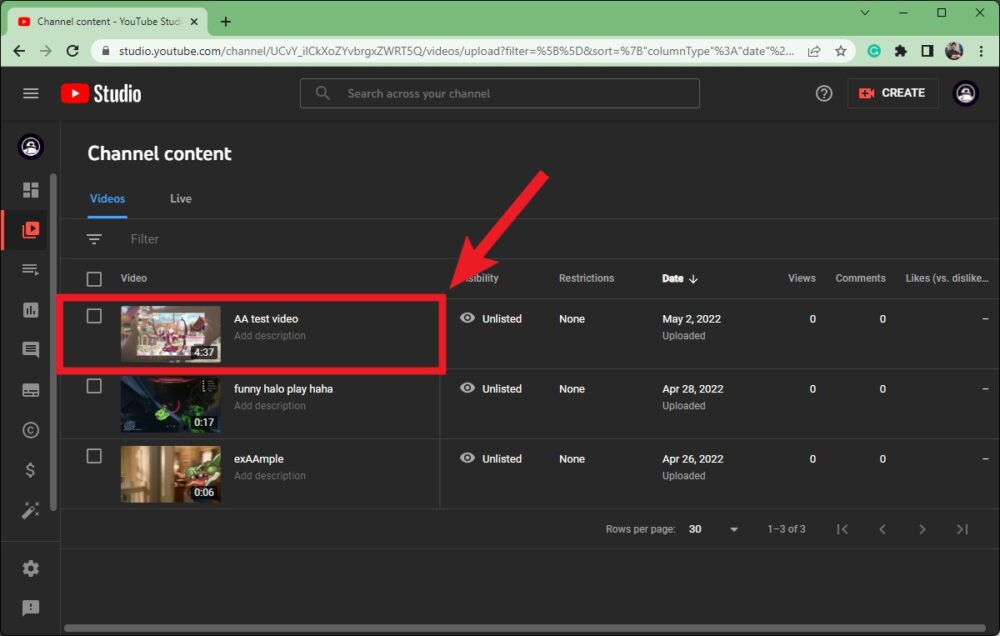Screen dimensions: 1000x636
Task: View channel Analytics
Action: (x=30, y=309)
